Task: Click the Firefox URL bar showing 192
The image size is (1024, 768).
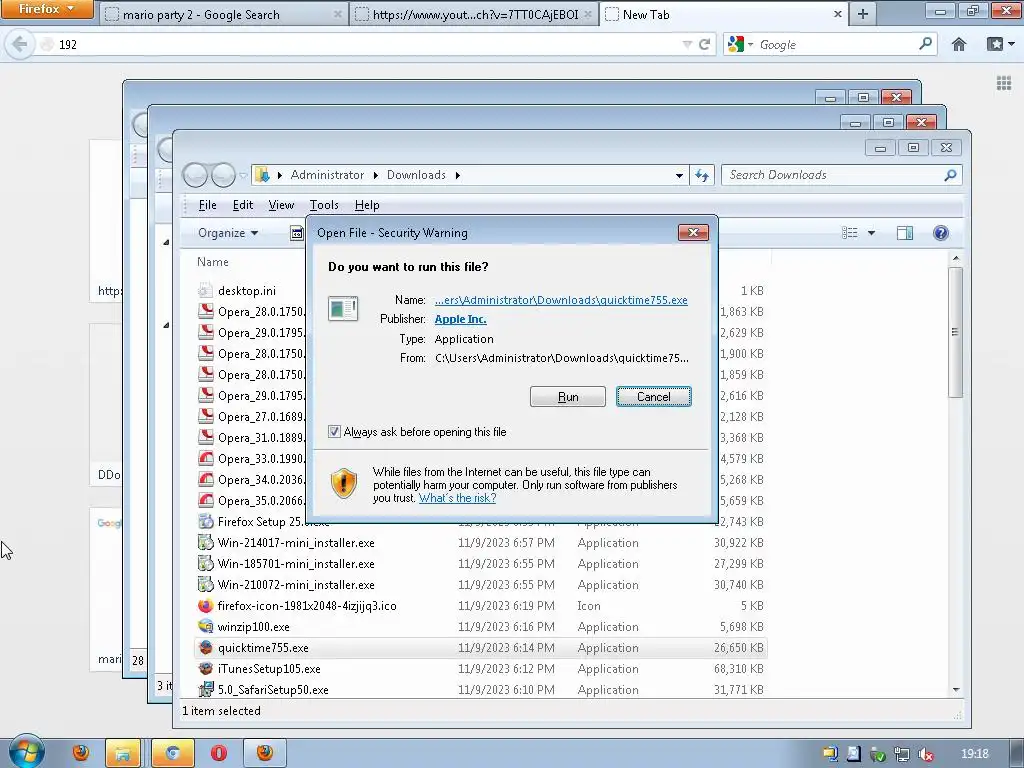Action: click(x=366, y=44)
